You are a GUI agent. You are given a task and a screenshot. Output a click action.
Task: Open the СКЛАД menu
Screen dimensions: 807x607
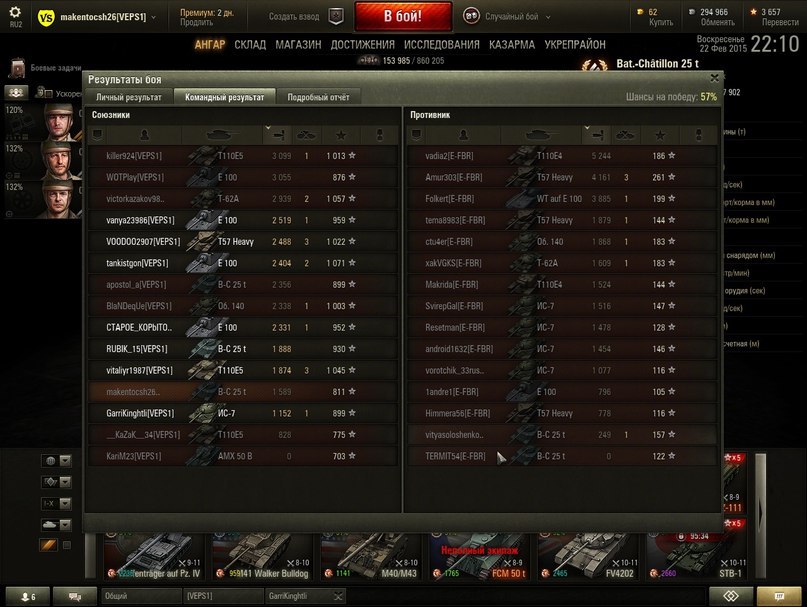click(x=250, y=45)
